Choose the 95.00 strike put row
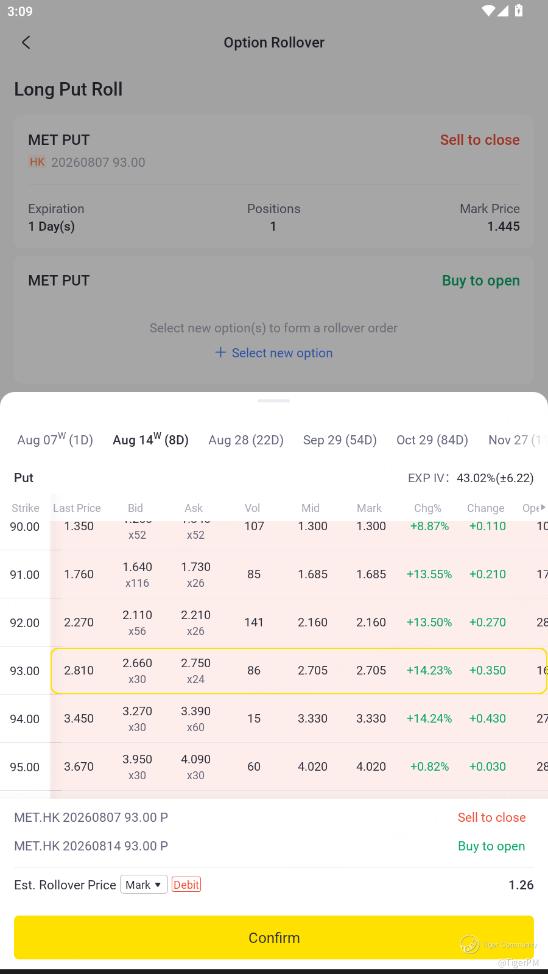The height and width of the screenshot is (974, 548). (274, 767)
